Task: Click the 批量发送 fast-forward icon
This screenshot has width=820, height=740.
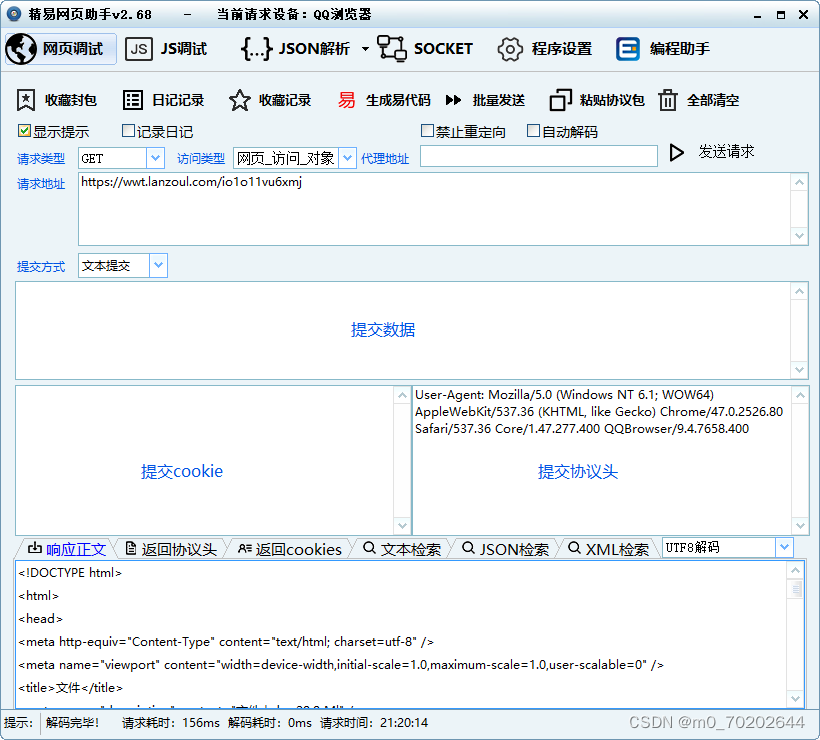Action: click(x=453, y=100)
